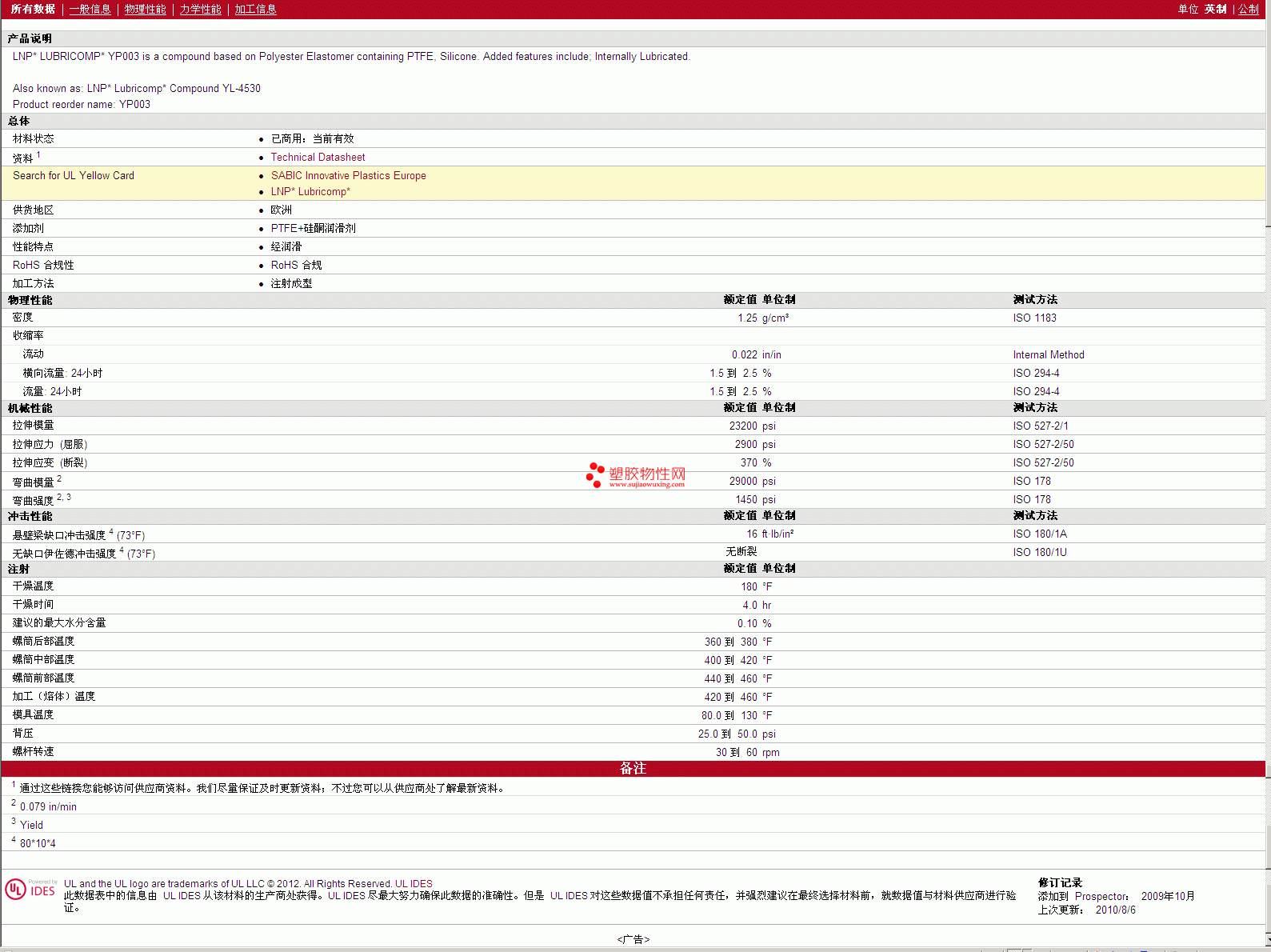Viewport: 1271px width, 952px height.
Task: Click the 广告 placeholder at page bottom
Action: (x=633, y=939)
